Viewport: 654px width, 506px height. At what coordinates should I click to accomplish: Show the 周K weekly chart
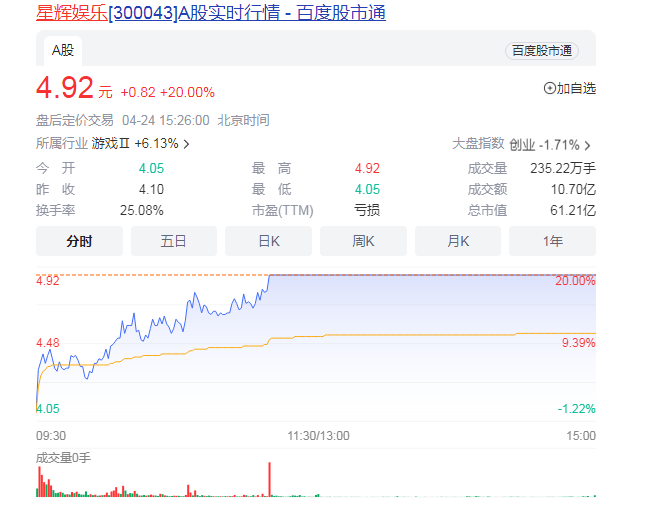pyautogui.click(x=363, y=241)
